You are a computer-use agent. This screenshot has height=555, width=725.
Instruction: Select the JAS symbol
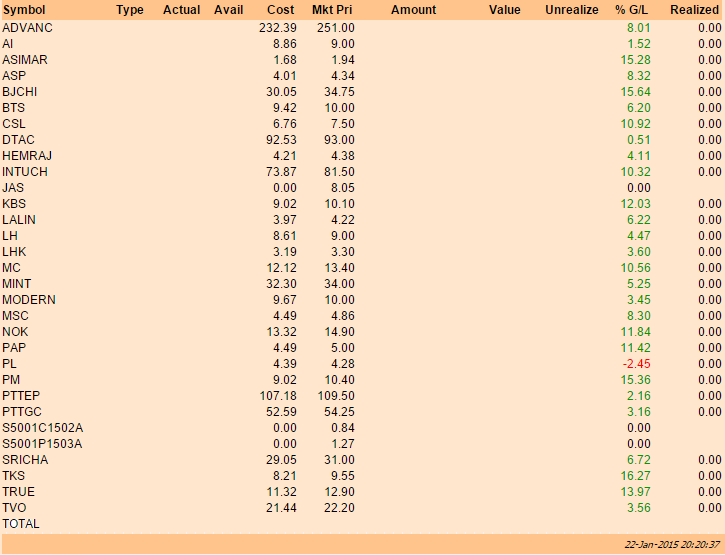13,188
